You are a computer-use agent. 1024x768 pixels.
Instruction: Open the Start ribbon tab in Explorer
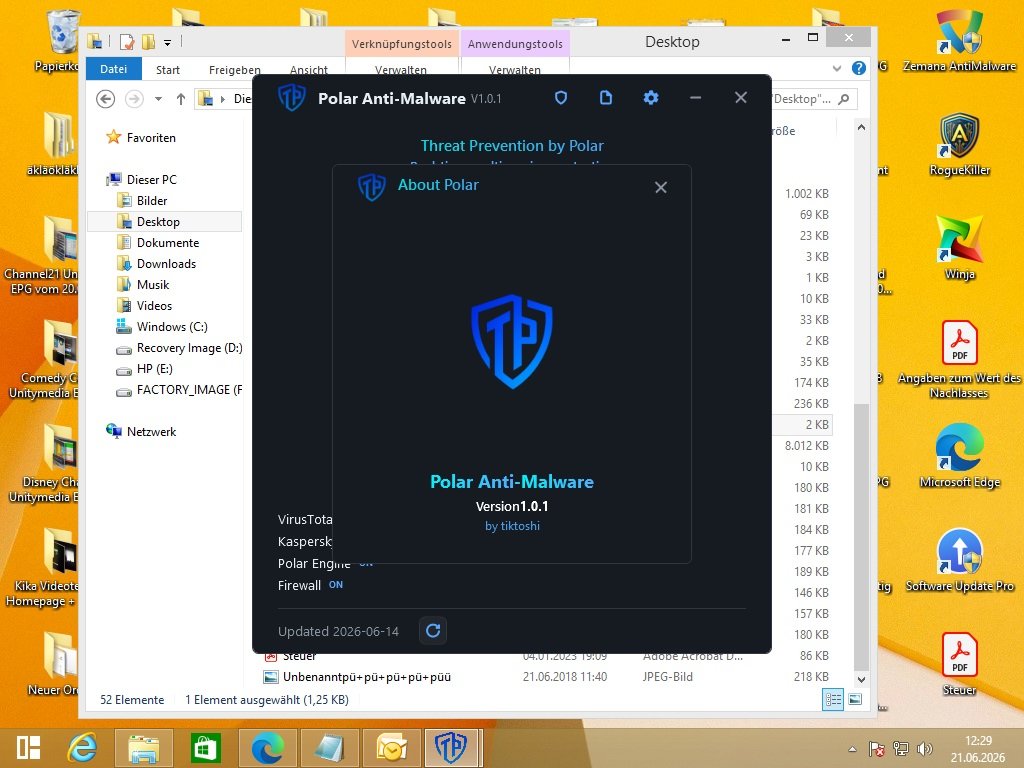click(x=168, y=70)
